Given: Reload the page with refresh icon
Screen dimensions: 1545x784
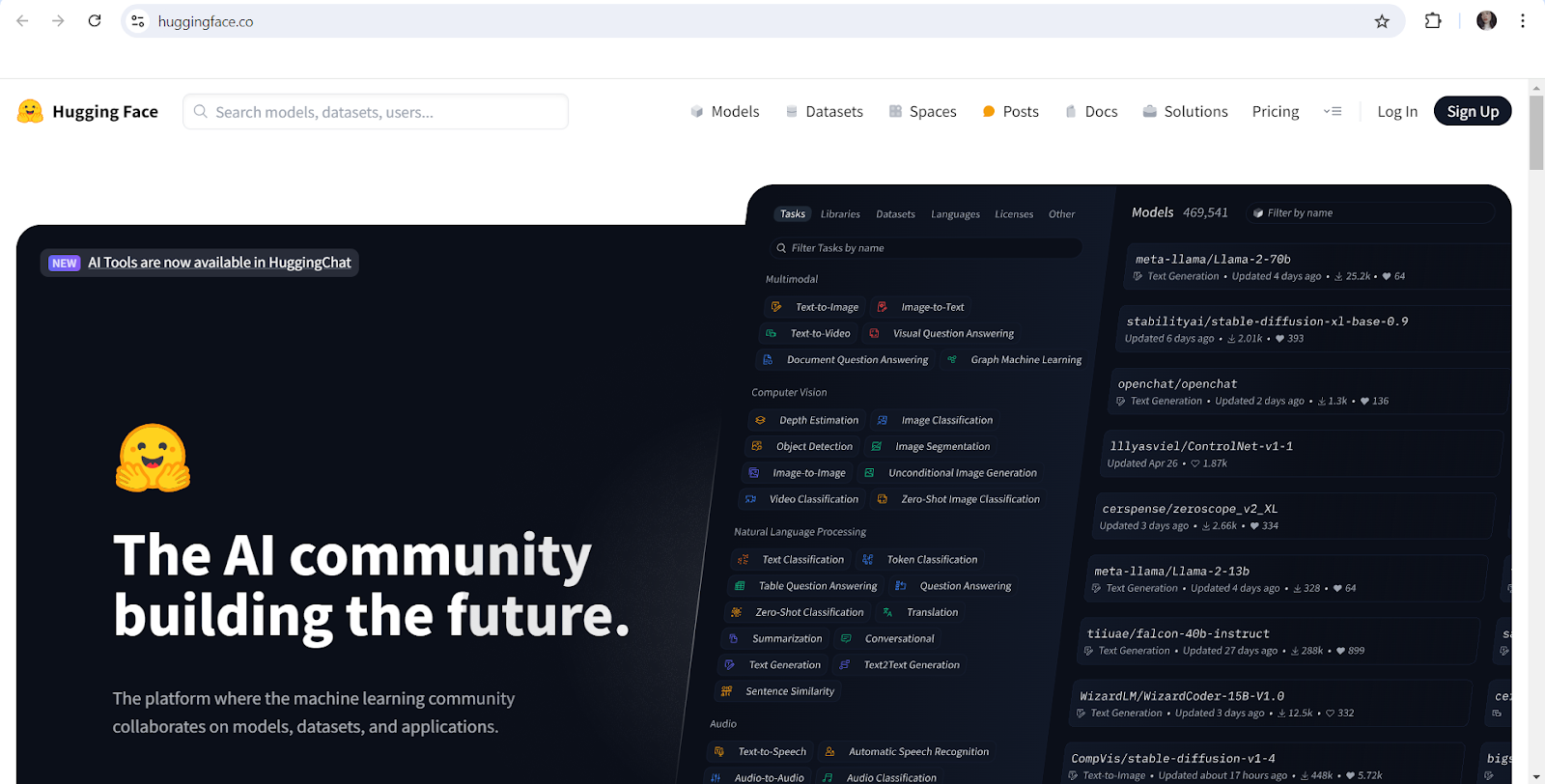Looking at the screenshot, I should pos(95,20).
